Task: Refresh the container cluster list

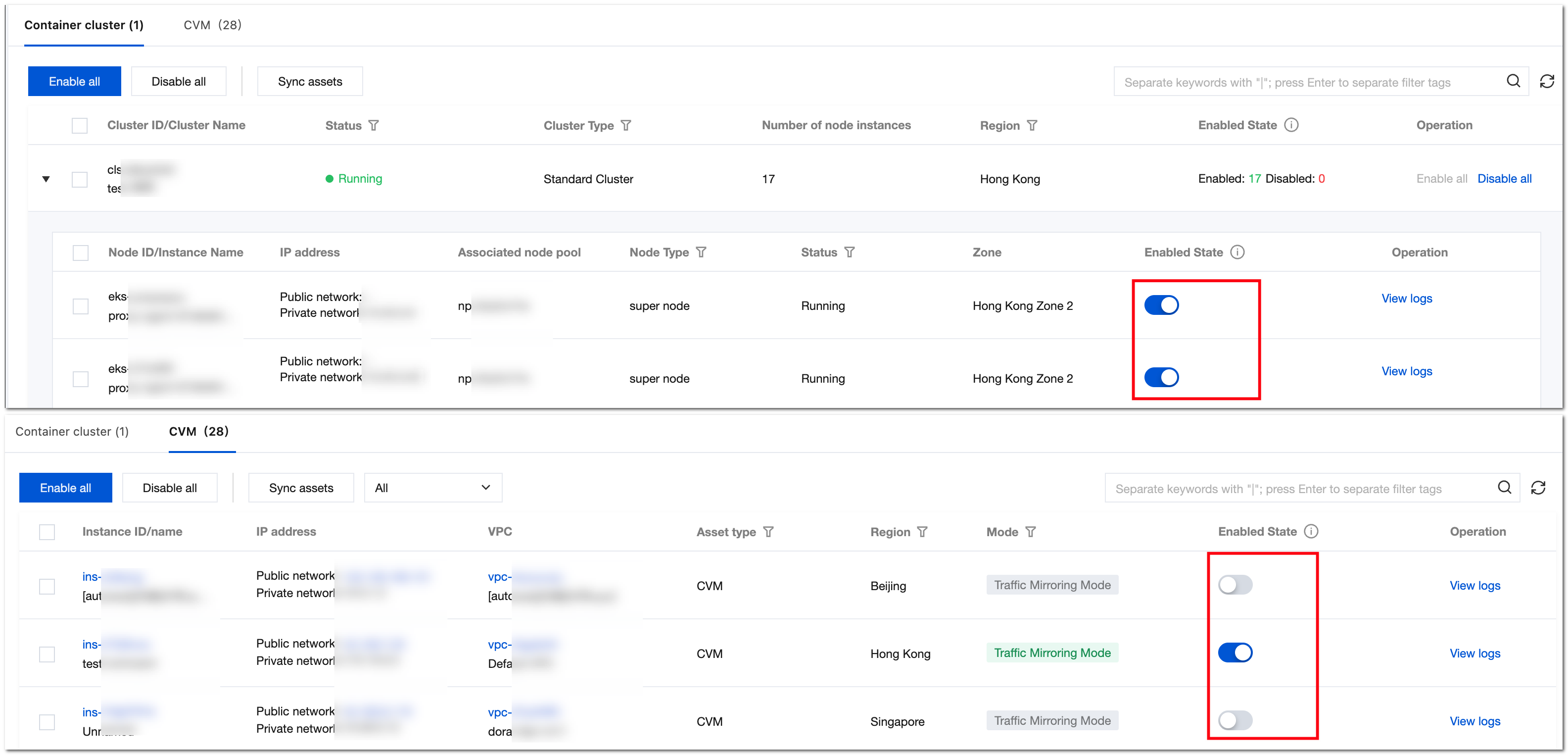Action: pos(1547,81)
